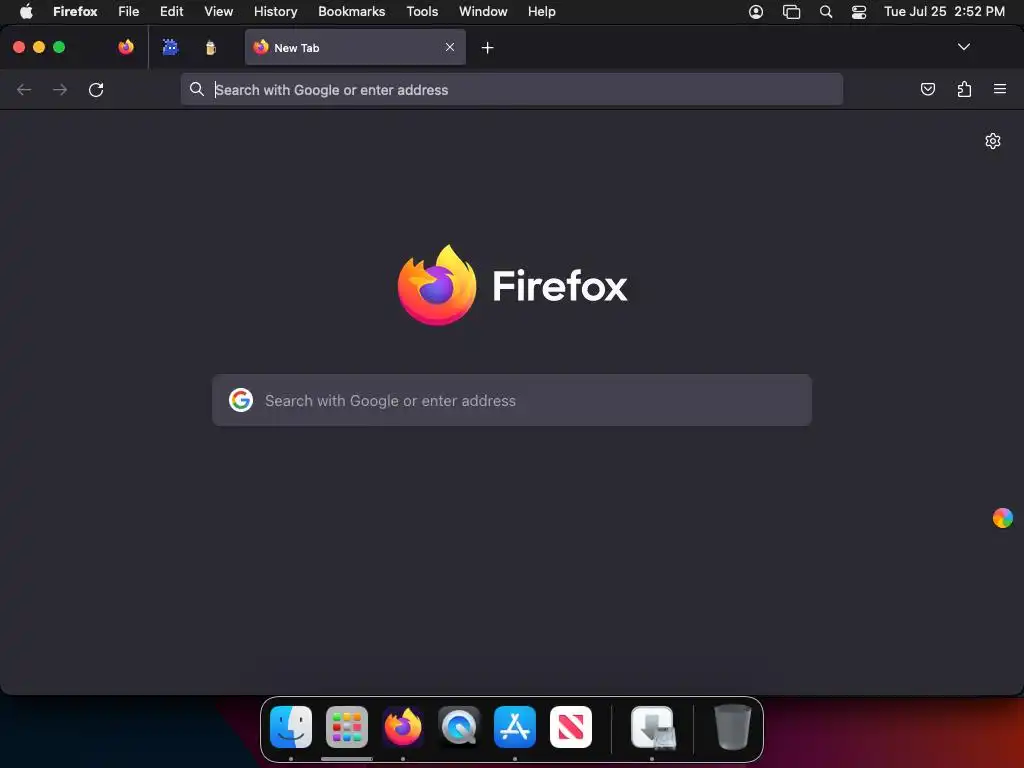Close the New Tab tab

[450, 47]
